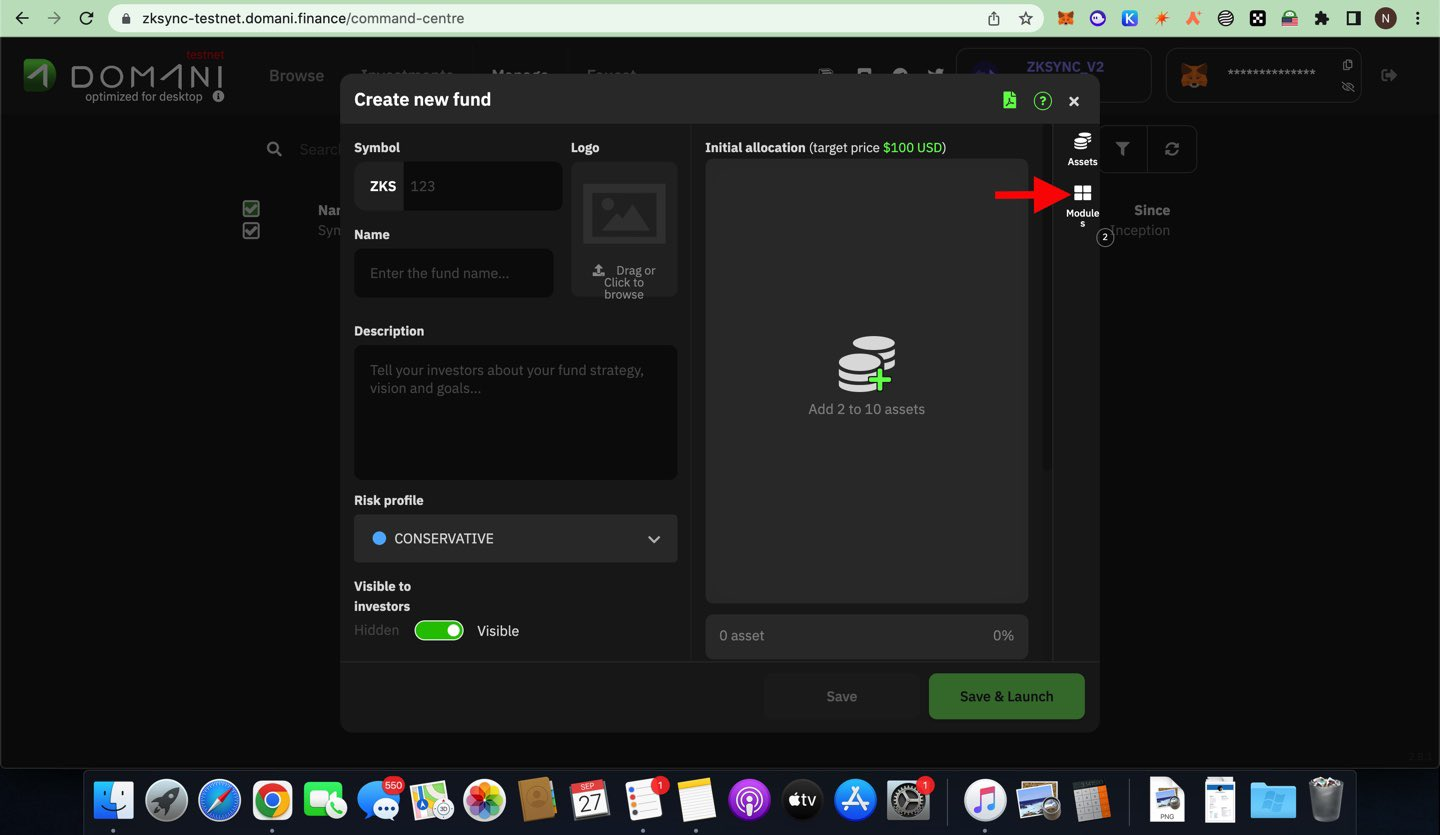Open the Calendar app in the Dock

click(590, 800)
